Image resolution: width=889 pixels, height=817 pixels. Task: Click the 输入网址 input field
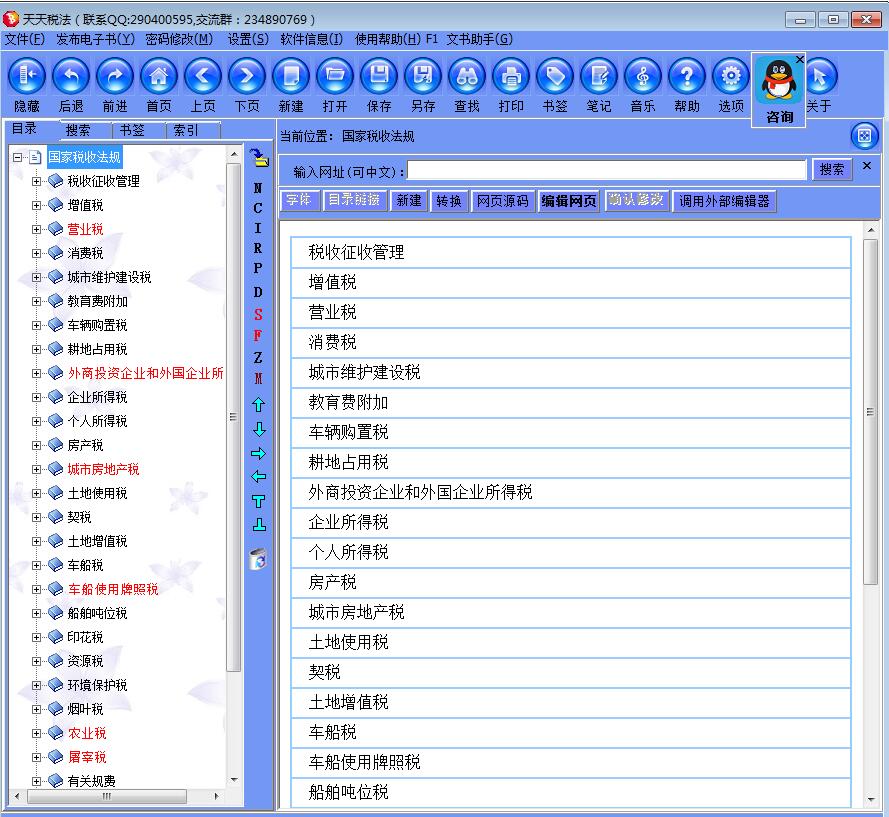(606, 170)
